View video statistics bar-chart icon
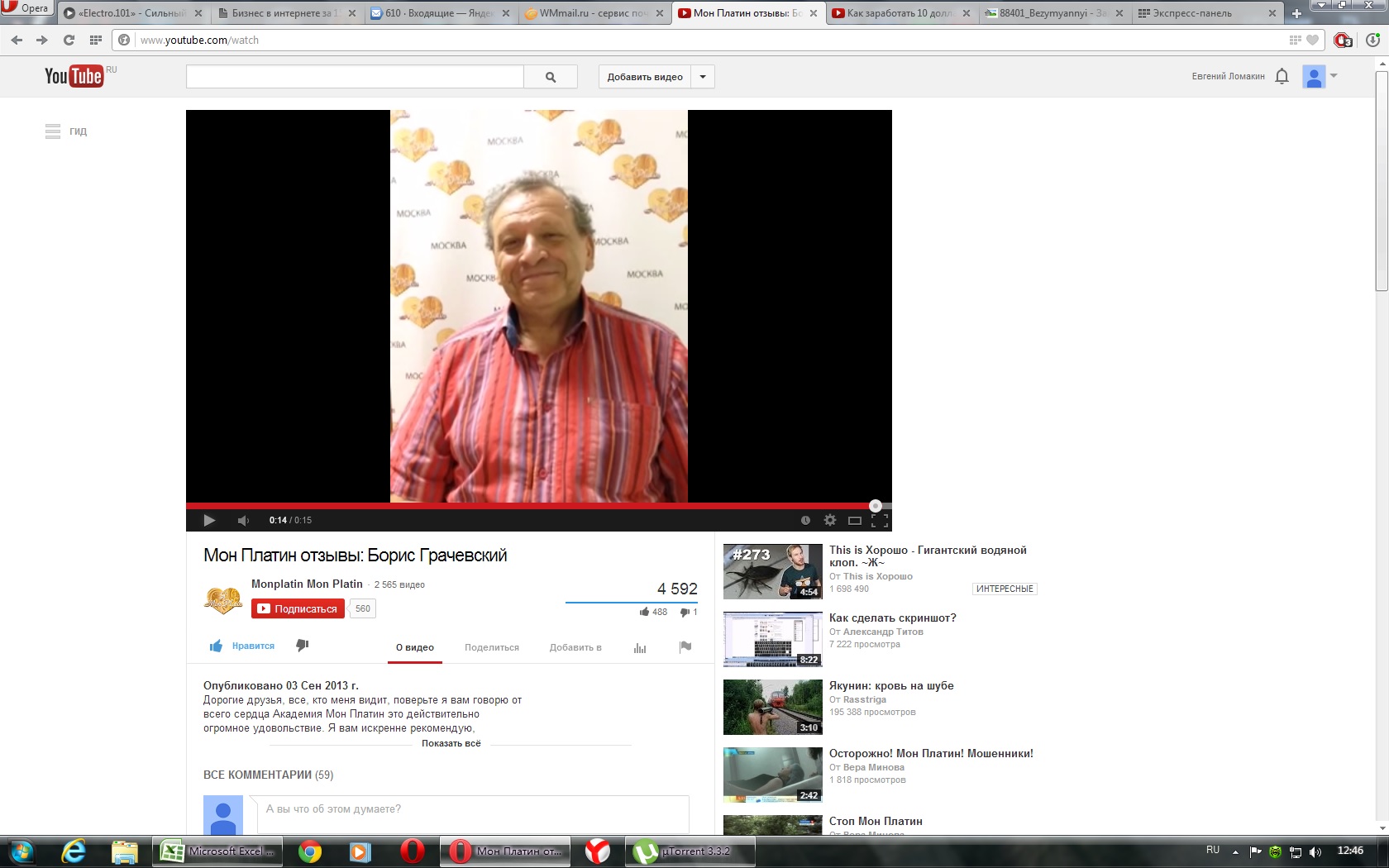Screen dimensions: 1389x868 pyautogui.click(x=640, y=647)
